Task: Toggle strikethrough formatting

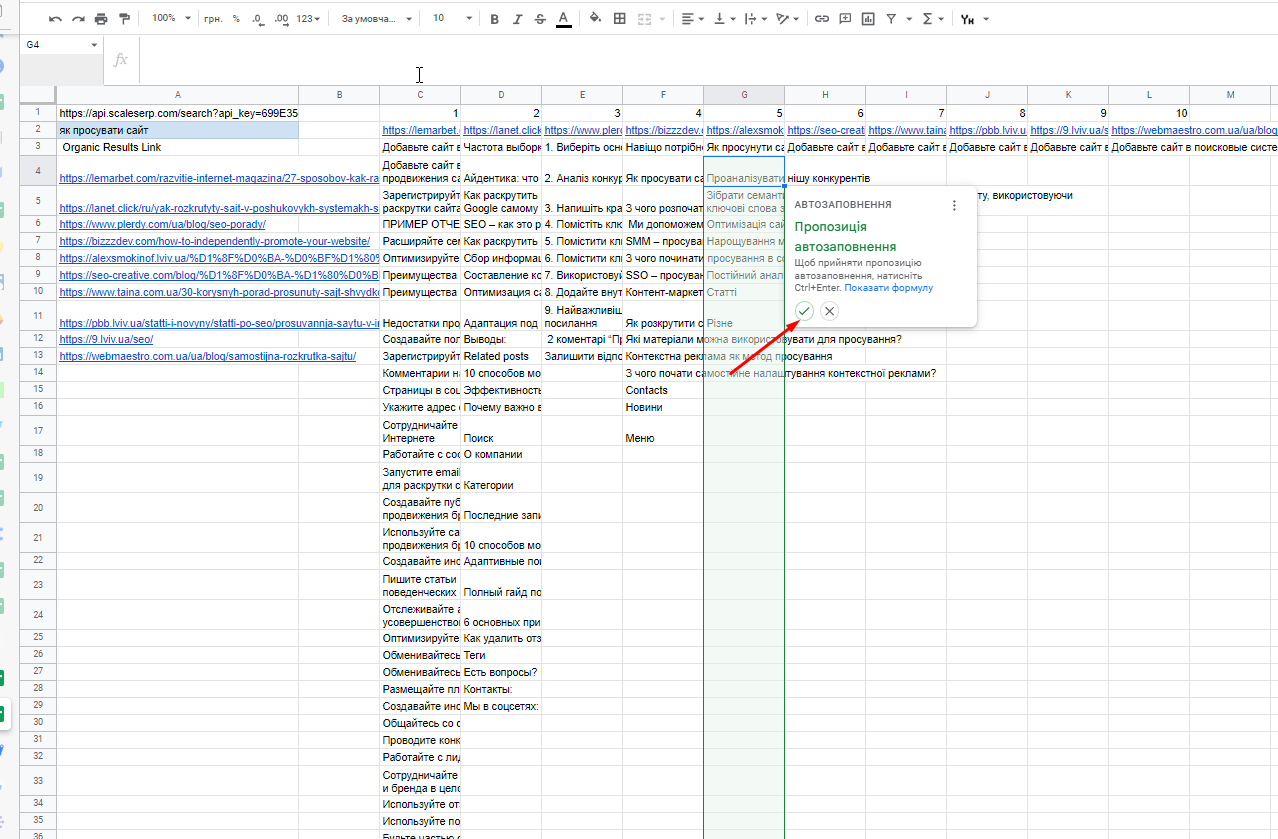Action: 540,19
